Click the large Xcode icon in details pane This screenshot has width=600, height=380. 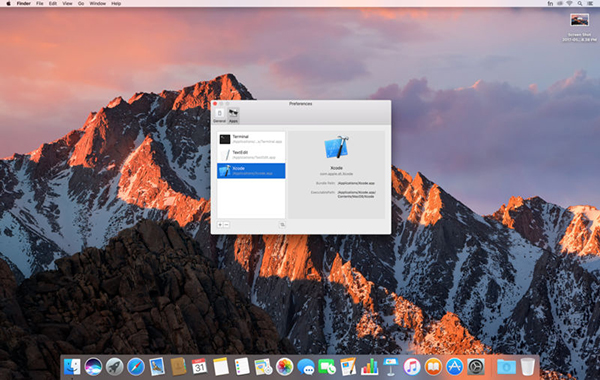[x=336, y=147]
